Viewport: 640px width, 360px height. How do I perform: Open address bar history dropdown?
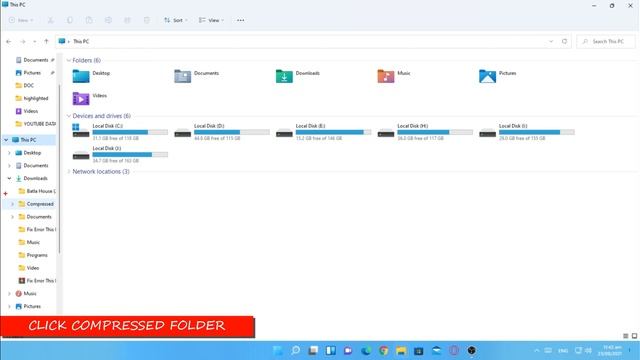click(x=551, y=41)
